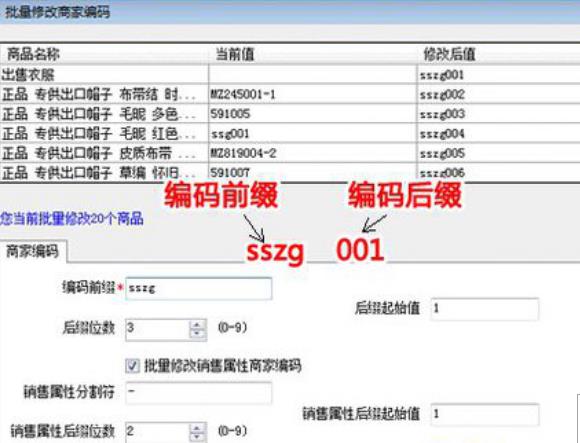
Task: Click the 当前值 column header
Action: pos(313,54)
